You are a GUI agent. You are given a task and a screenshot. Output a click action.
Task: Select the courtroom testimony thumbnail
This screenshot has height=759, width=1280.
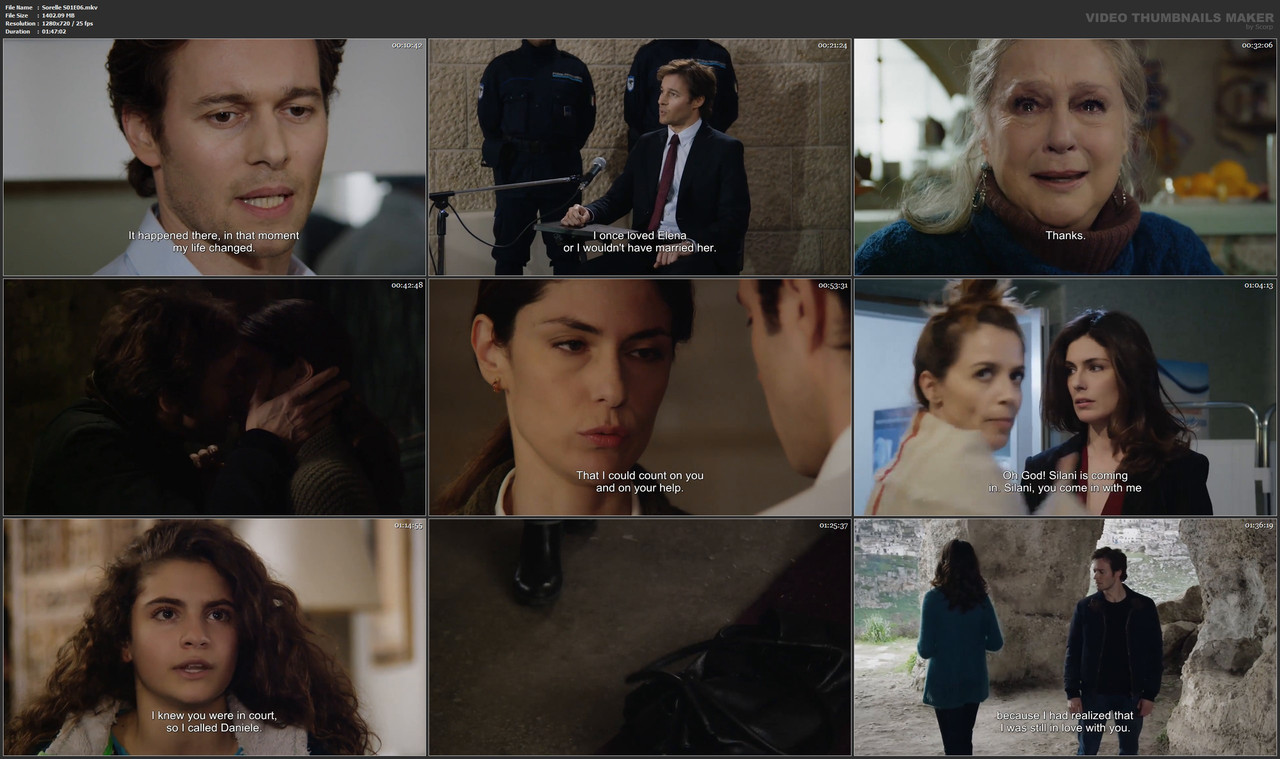tap(640, 156)
